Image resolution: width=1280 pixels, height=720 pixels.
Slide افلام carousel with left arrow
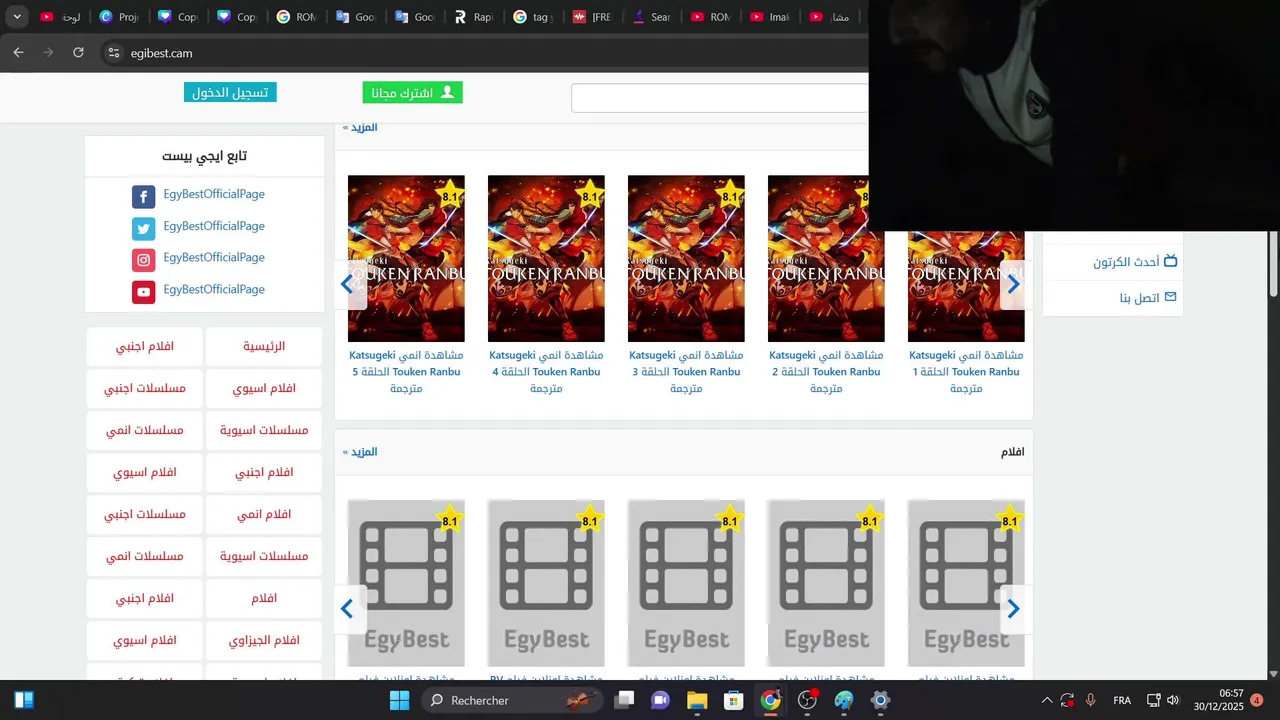tap(348, 609)
